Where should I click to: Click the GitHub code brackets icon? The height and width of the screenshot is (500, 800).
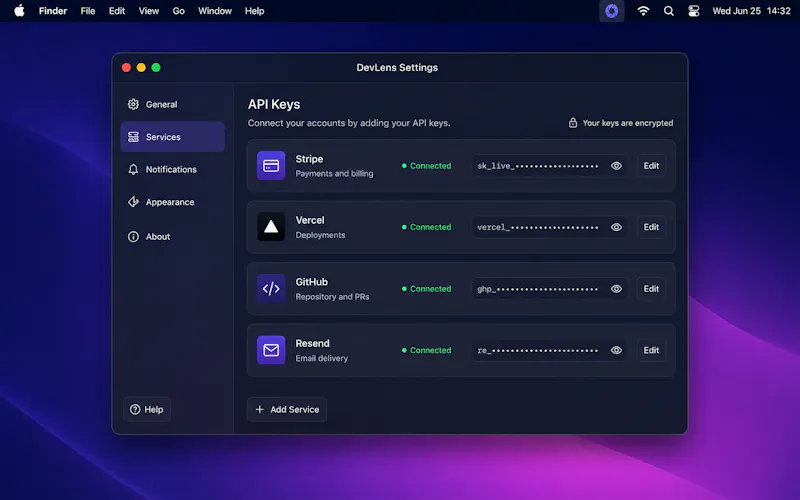[x=271, y=288]
